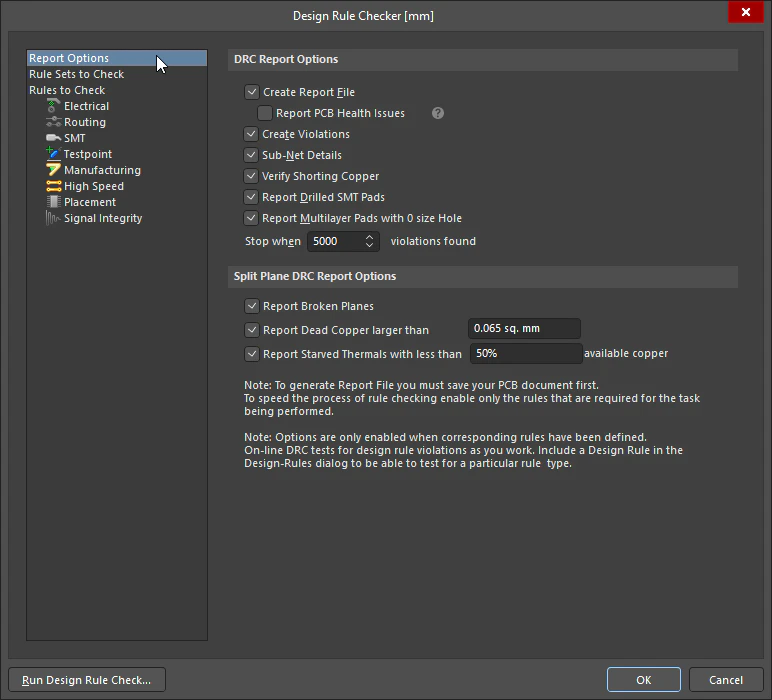Select Report Options in the tree

click(117, 58)
